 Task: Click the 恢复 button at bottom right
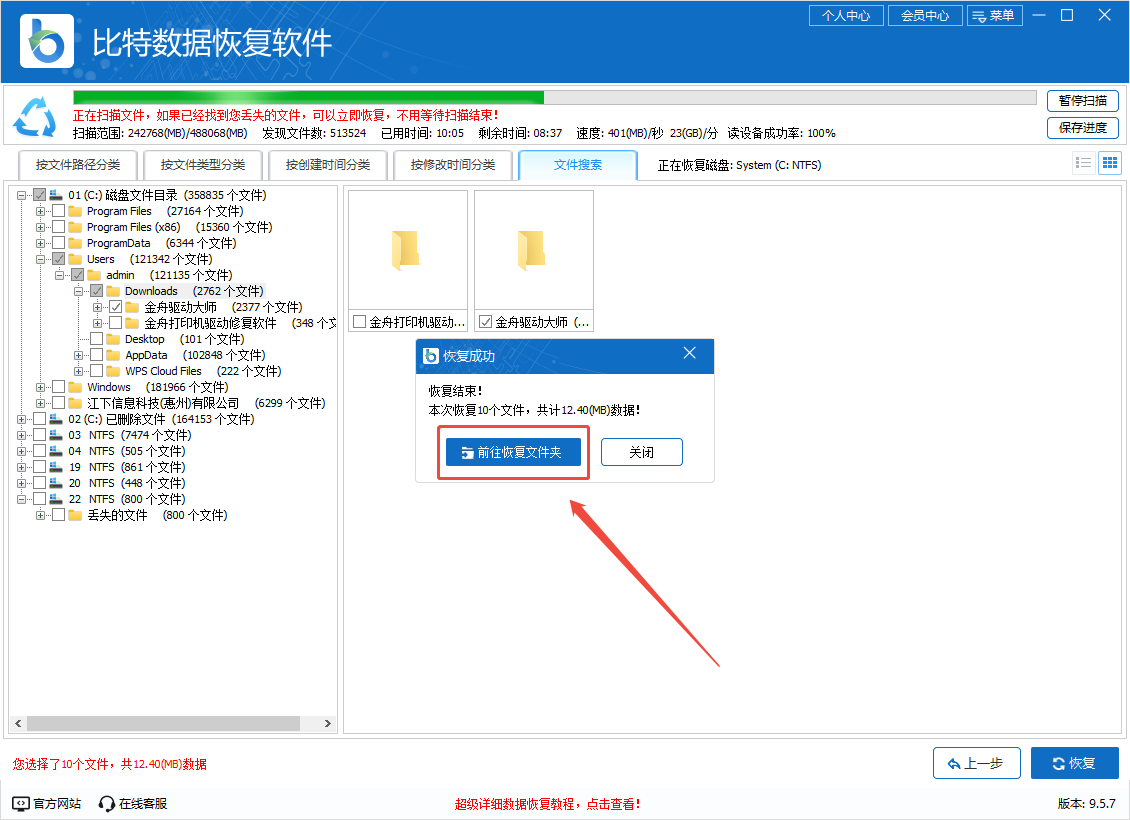coord(1075,763)
